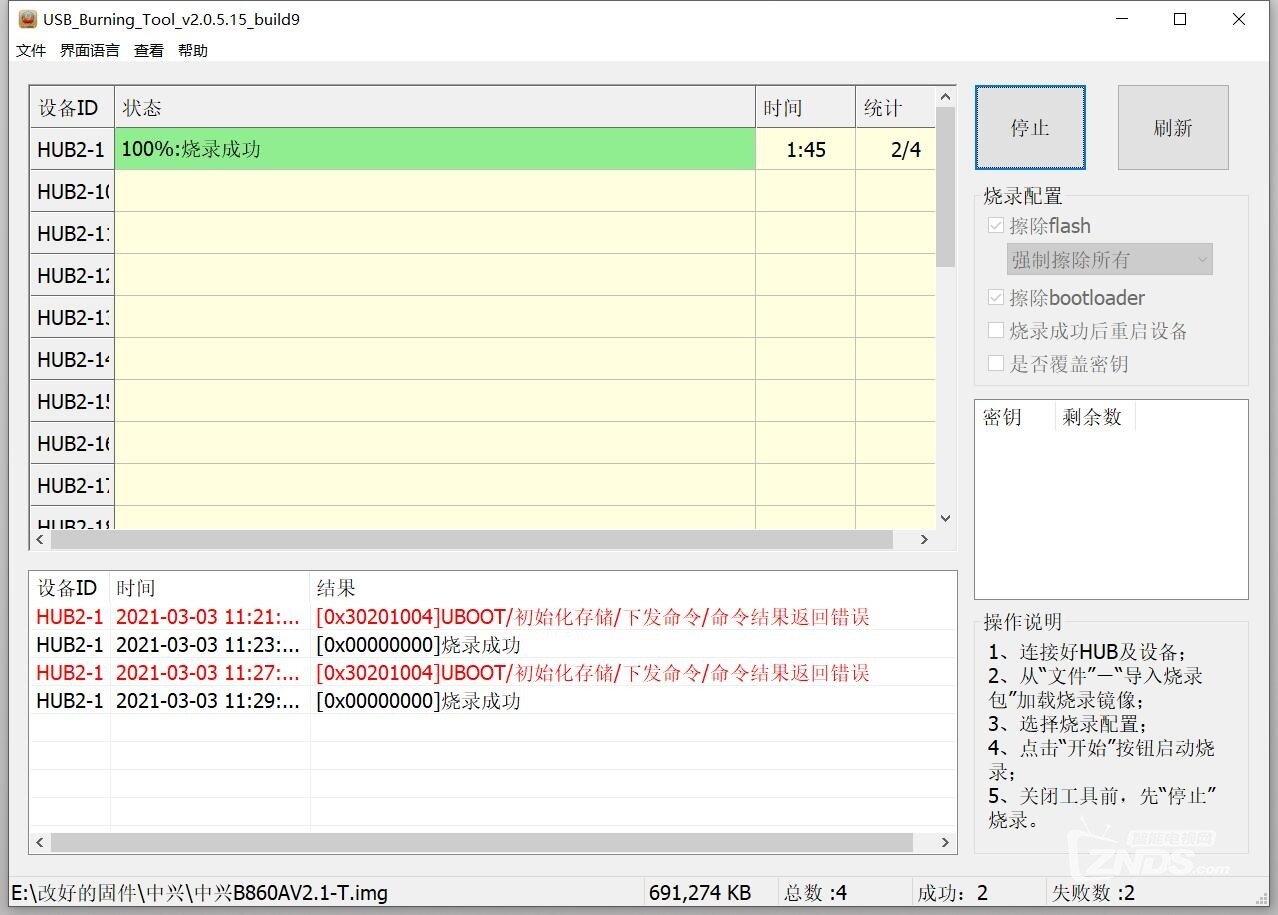The image size is (1278, 915).
Task: Click the 刷新 (Refresh) button
Action: (x=1172, y=128)
